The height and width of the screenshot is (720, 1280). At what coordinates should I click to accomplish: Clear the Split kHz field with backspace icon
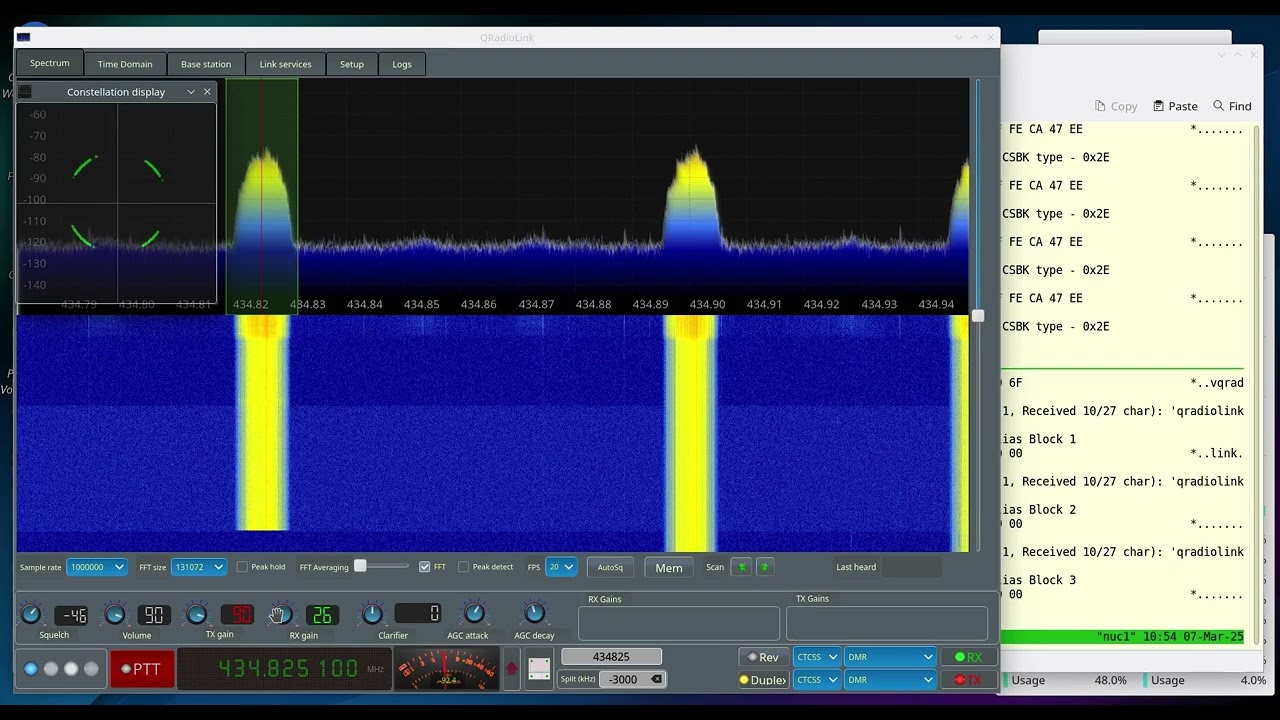click(x=656, y=679)
